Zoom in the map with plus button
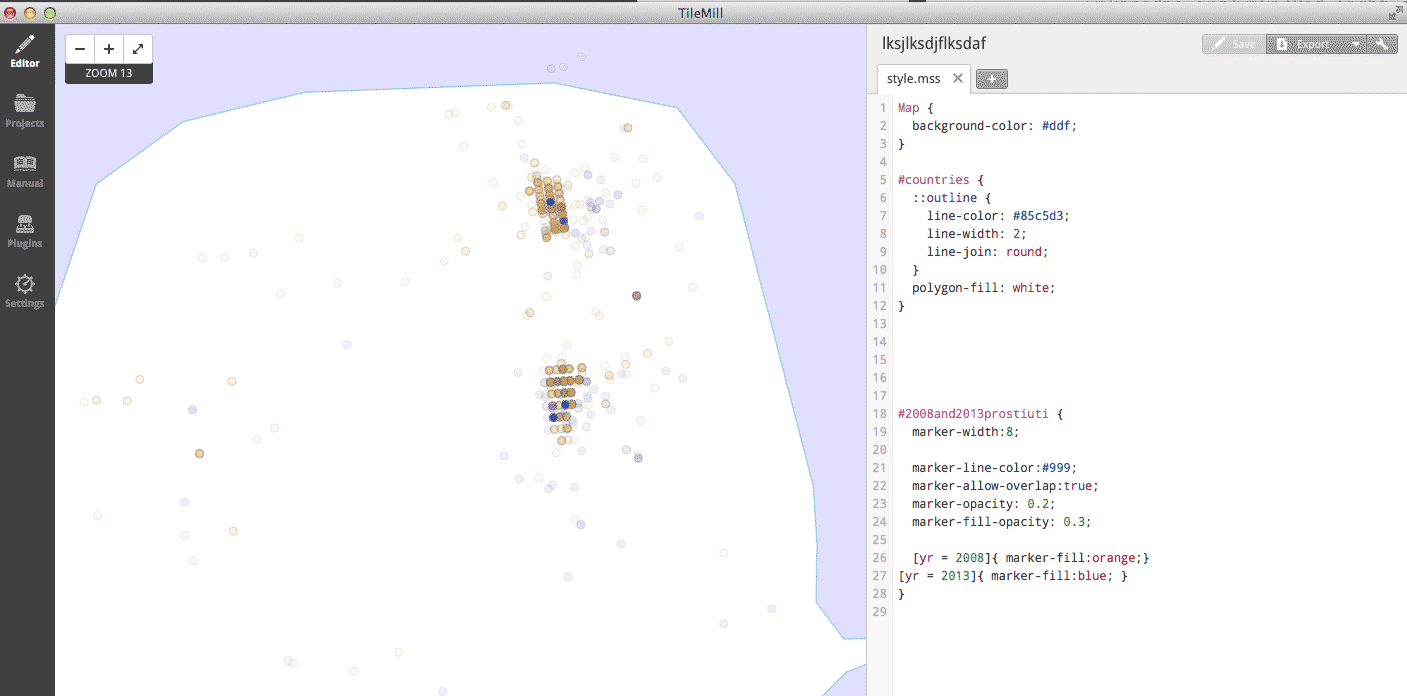Screen dimensions: 1407x696 [109, 49]
